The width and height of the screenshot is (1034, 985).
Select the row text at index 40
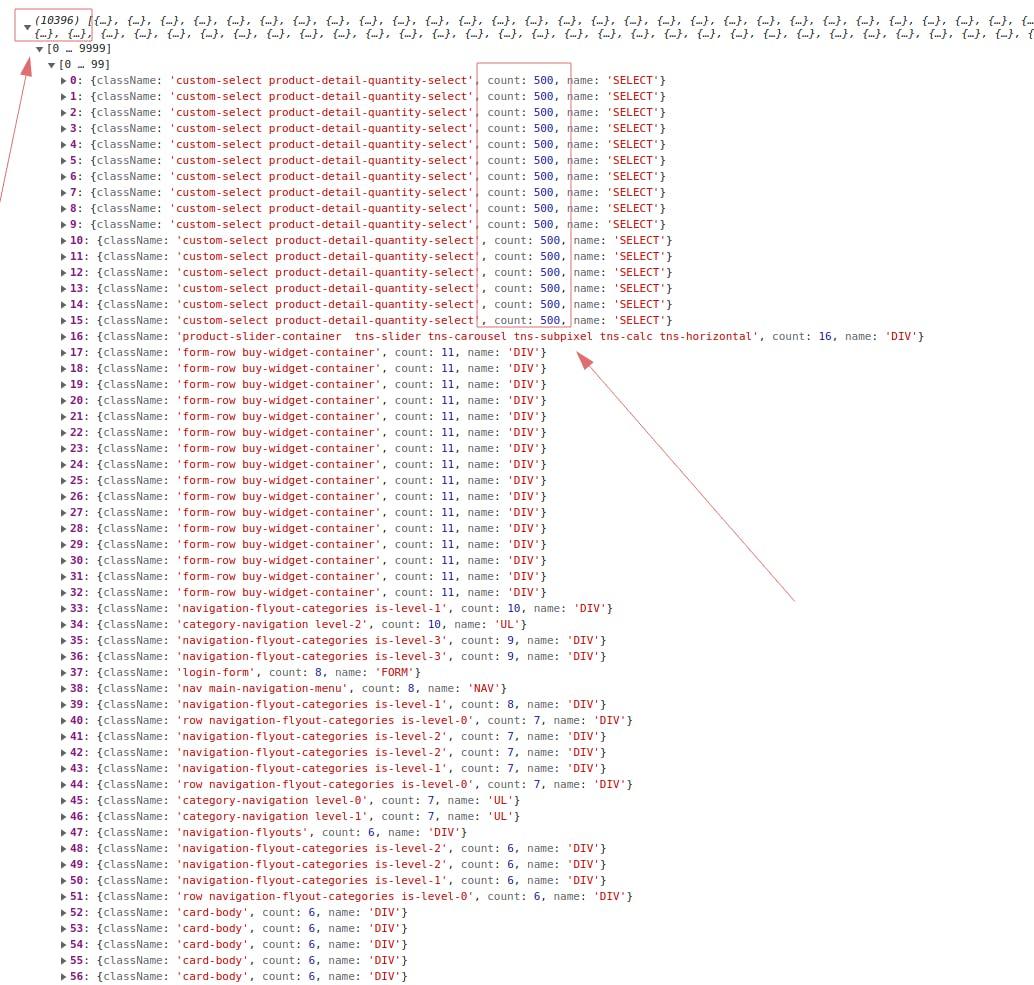pyautogui.click(x=351, y=721)
